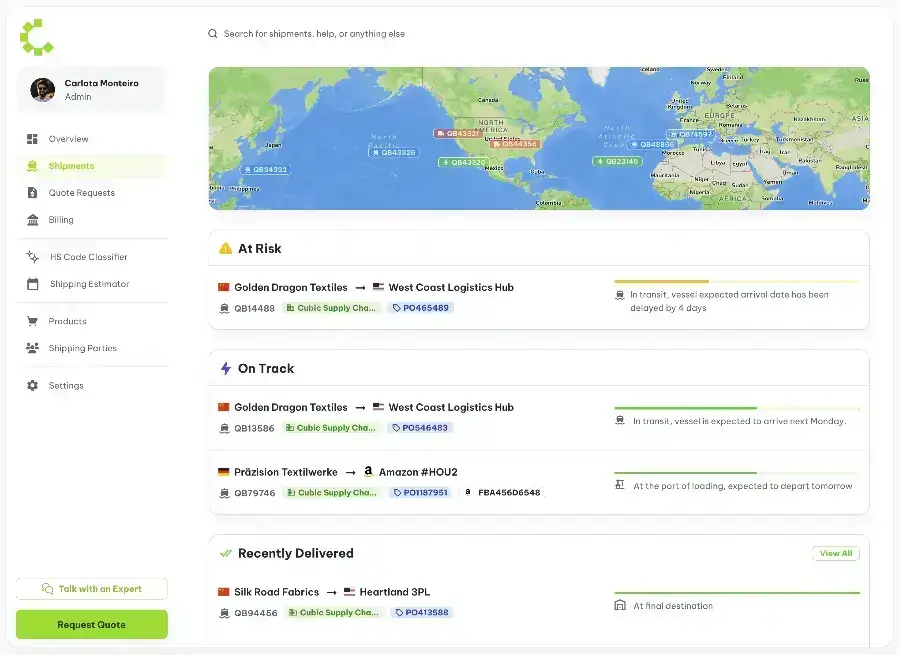Screen dimensions: 900x655
Task: Click the search shipments input field
Action: pyautogui.click(x=314, y=34)
